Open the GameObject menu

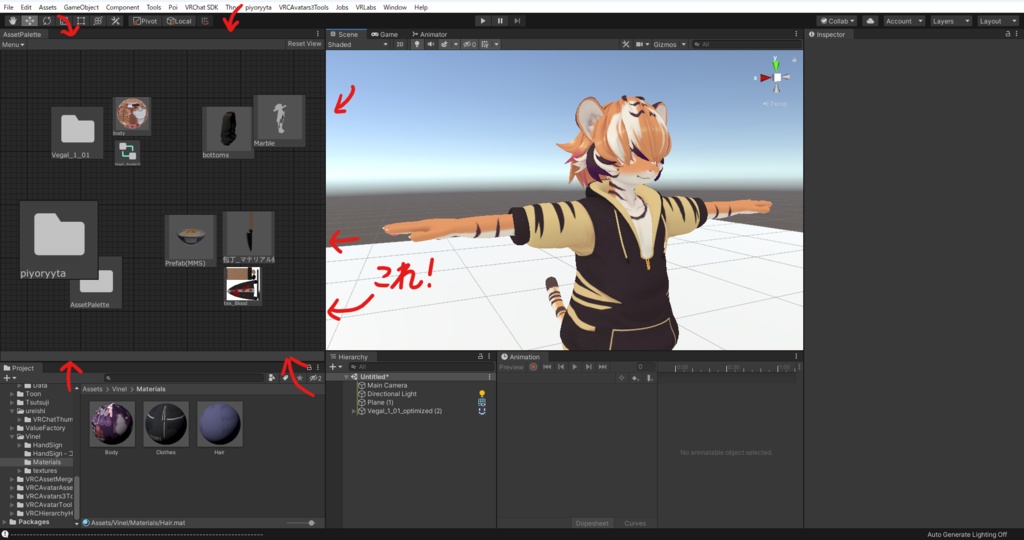(81, 7)
